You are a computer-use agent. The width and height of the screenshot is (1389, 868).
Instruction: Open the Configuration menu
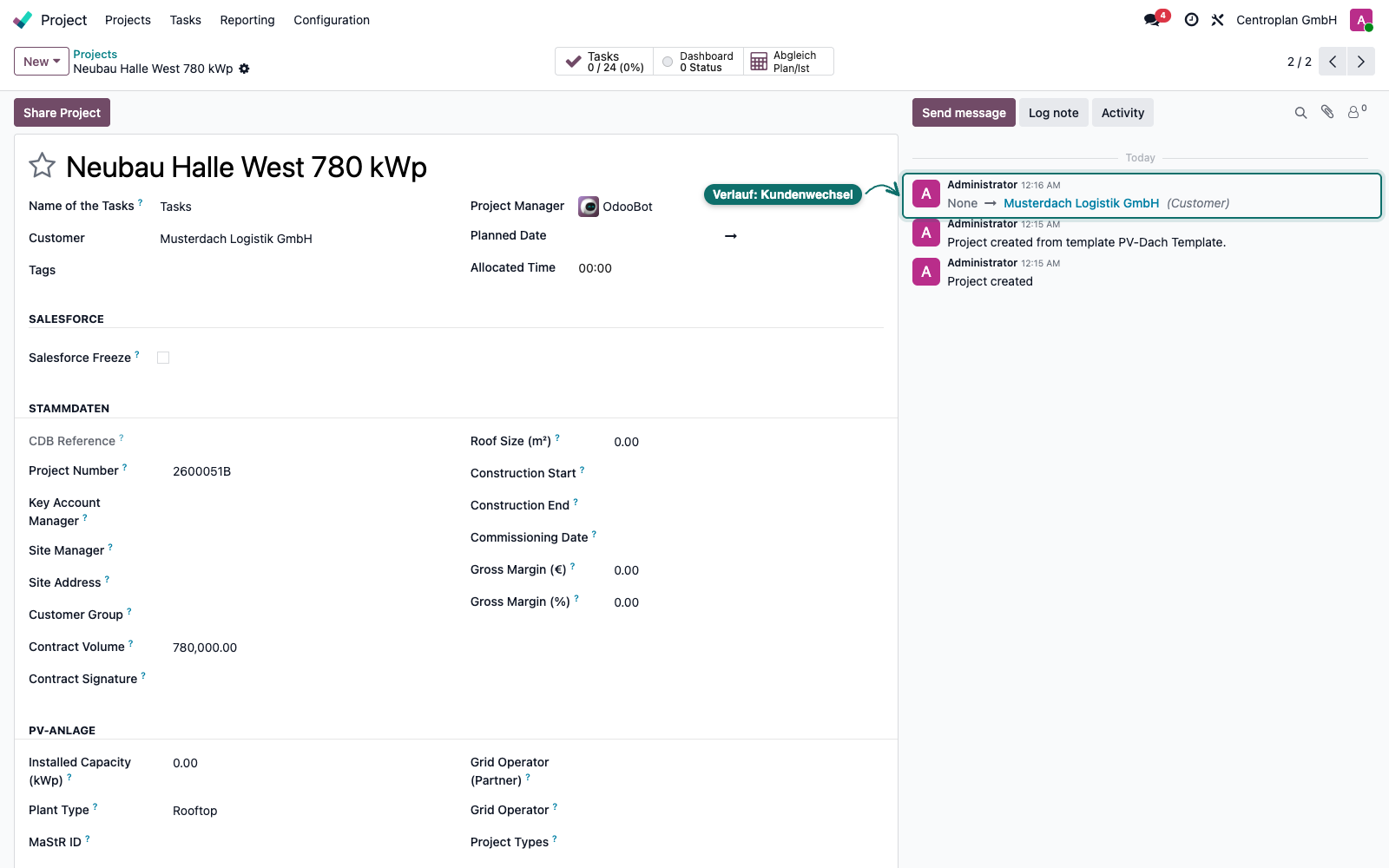[x=332, y=20]
